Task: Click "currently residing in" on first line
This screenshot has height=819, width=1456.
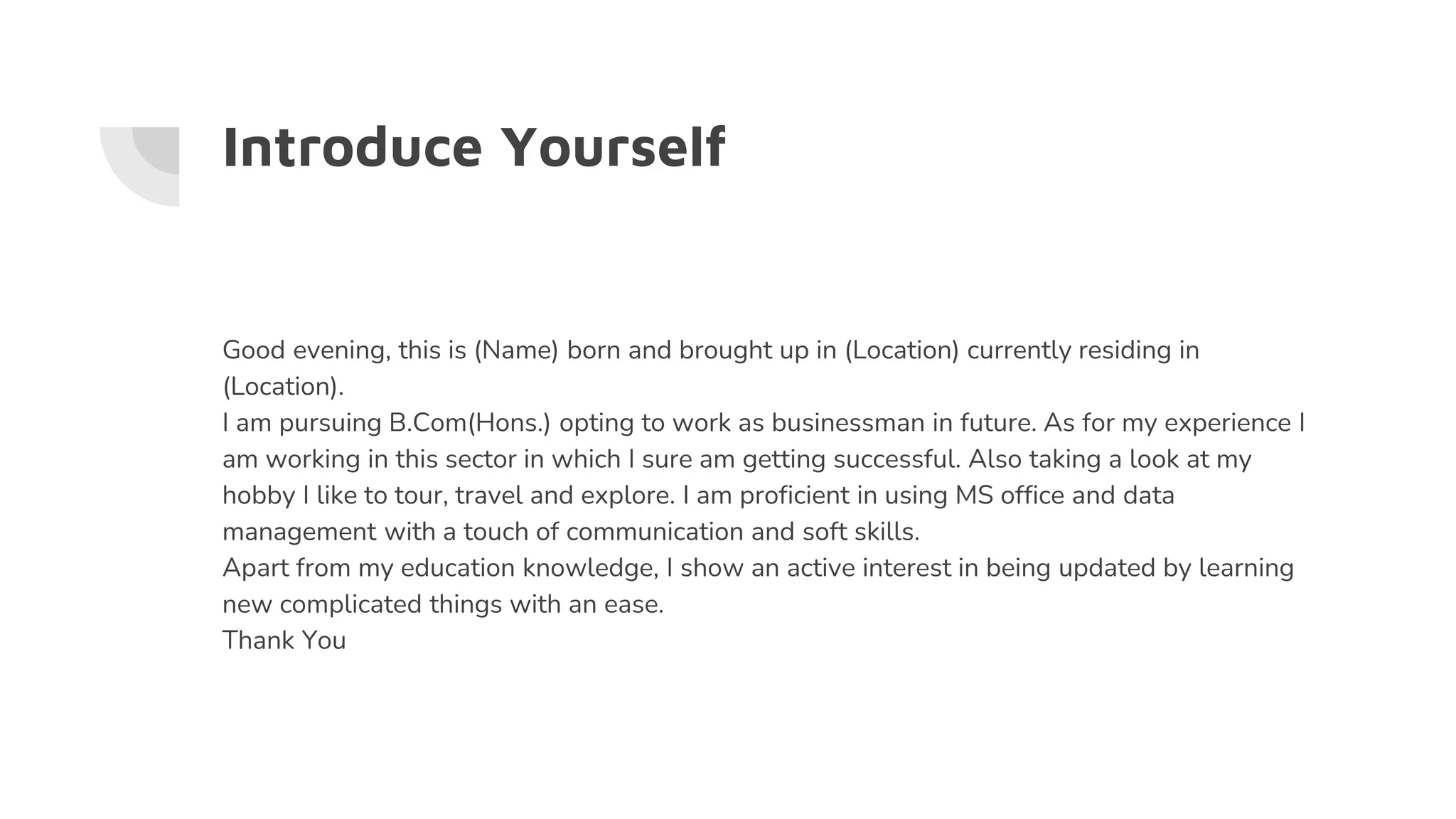Action: click(1083, 350)
